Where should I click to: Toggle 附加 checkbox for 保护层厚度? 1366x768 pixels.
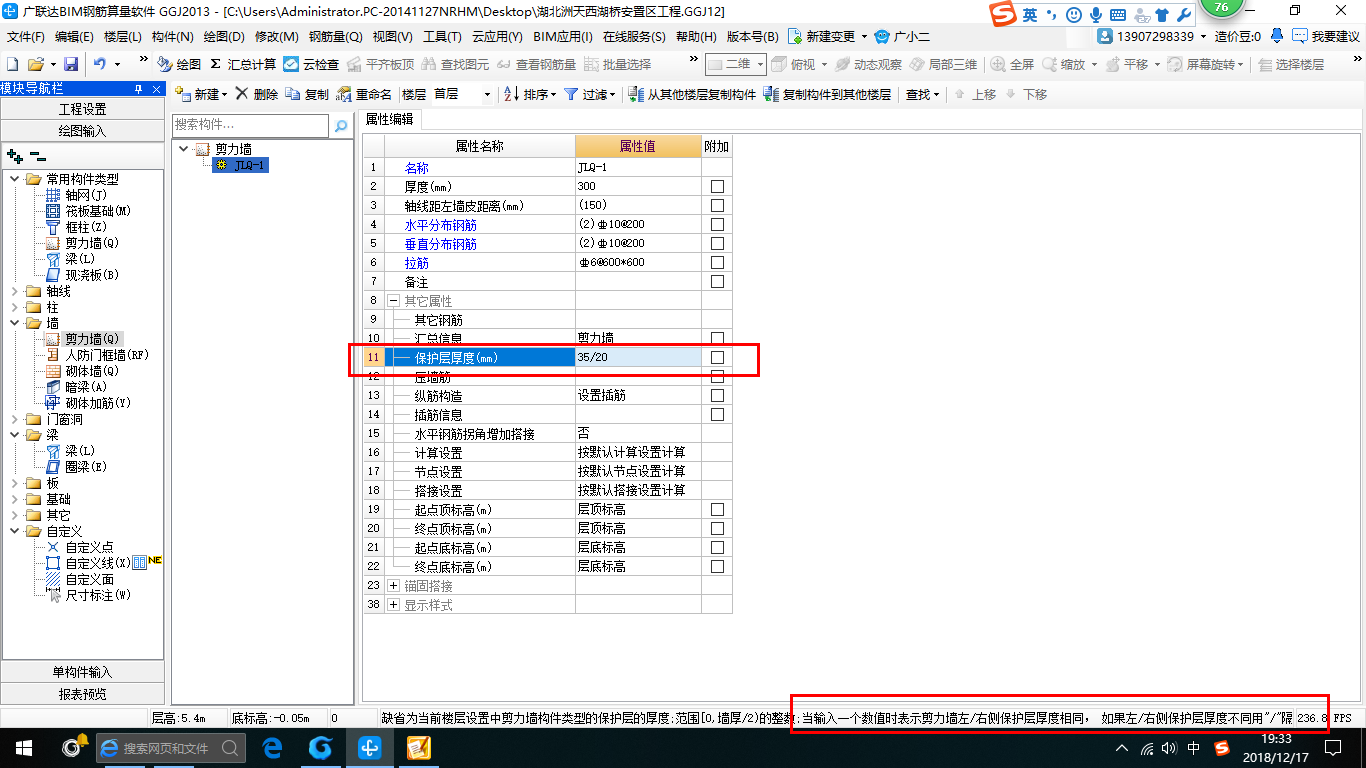[717, 357]
